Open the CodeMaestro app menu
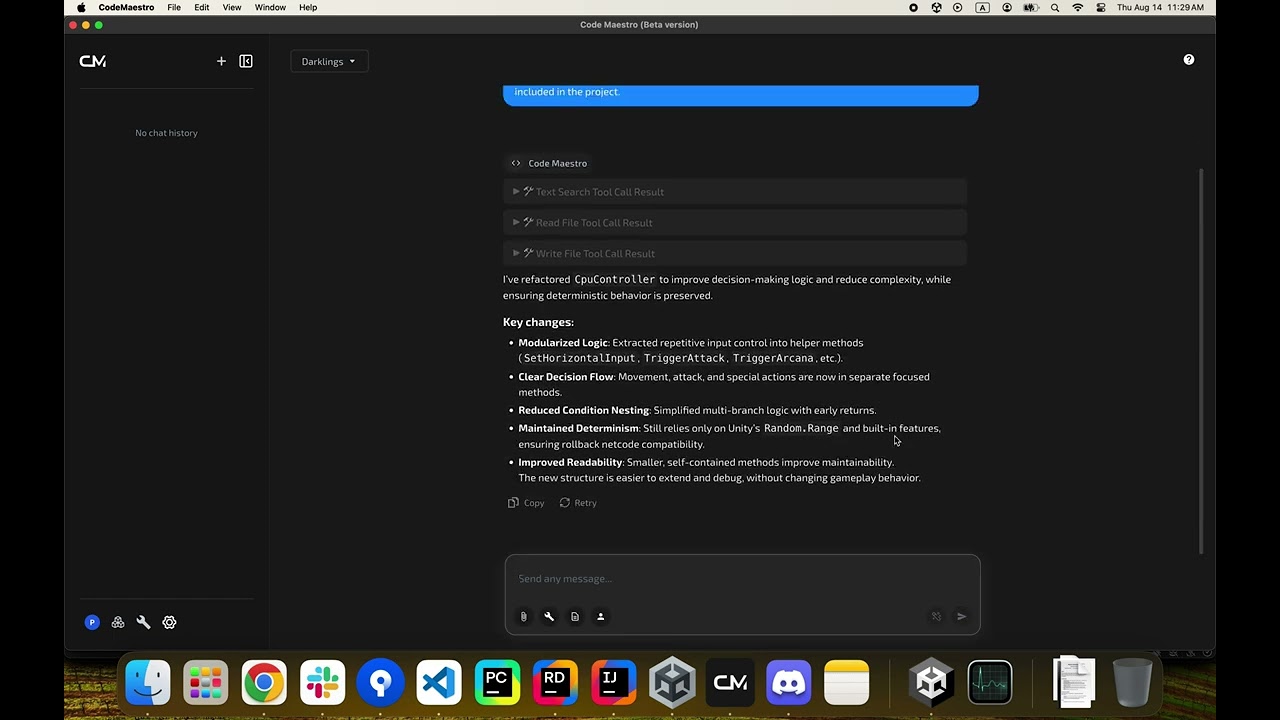1280x720 pixels. [x=126, y=7]
